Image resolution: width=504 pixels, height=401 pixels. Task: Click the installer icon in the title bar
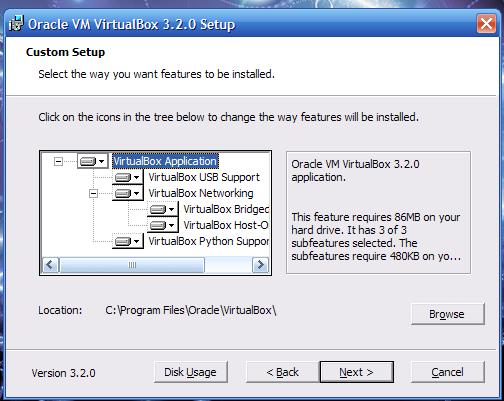pos(16,24)
